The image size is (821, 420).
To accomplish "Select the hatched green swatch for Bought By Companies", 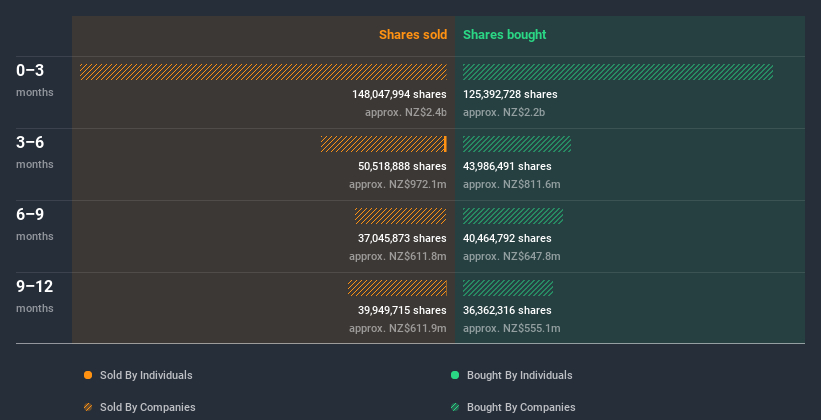I will point(455,407).
